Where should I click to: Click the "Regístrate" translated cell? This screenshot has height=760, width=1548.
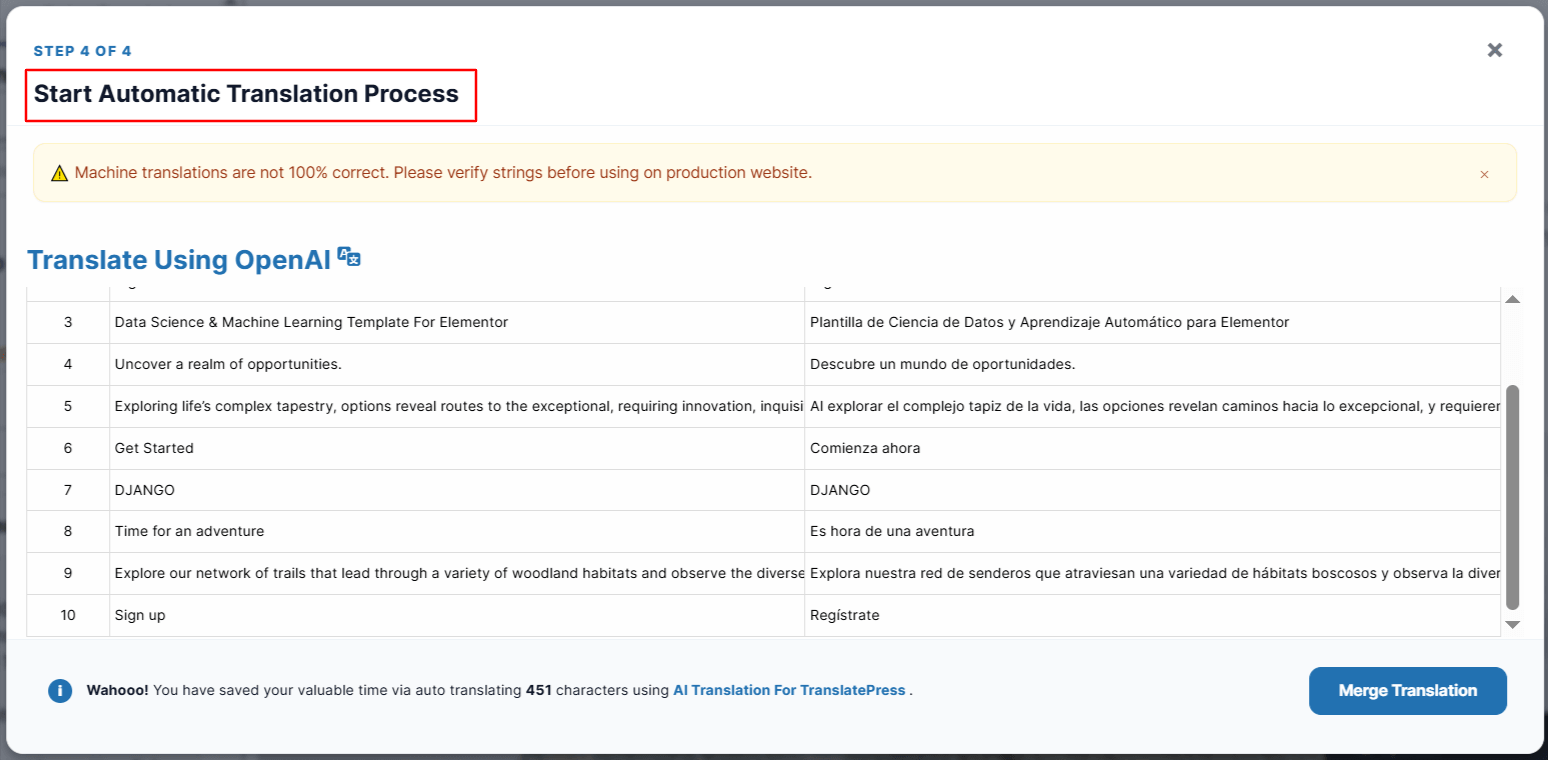(845, 615)
